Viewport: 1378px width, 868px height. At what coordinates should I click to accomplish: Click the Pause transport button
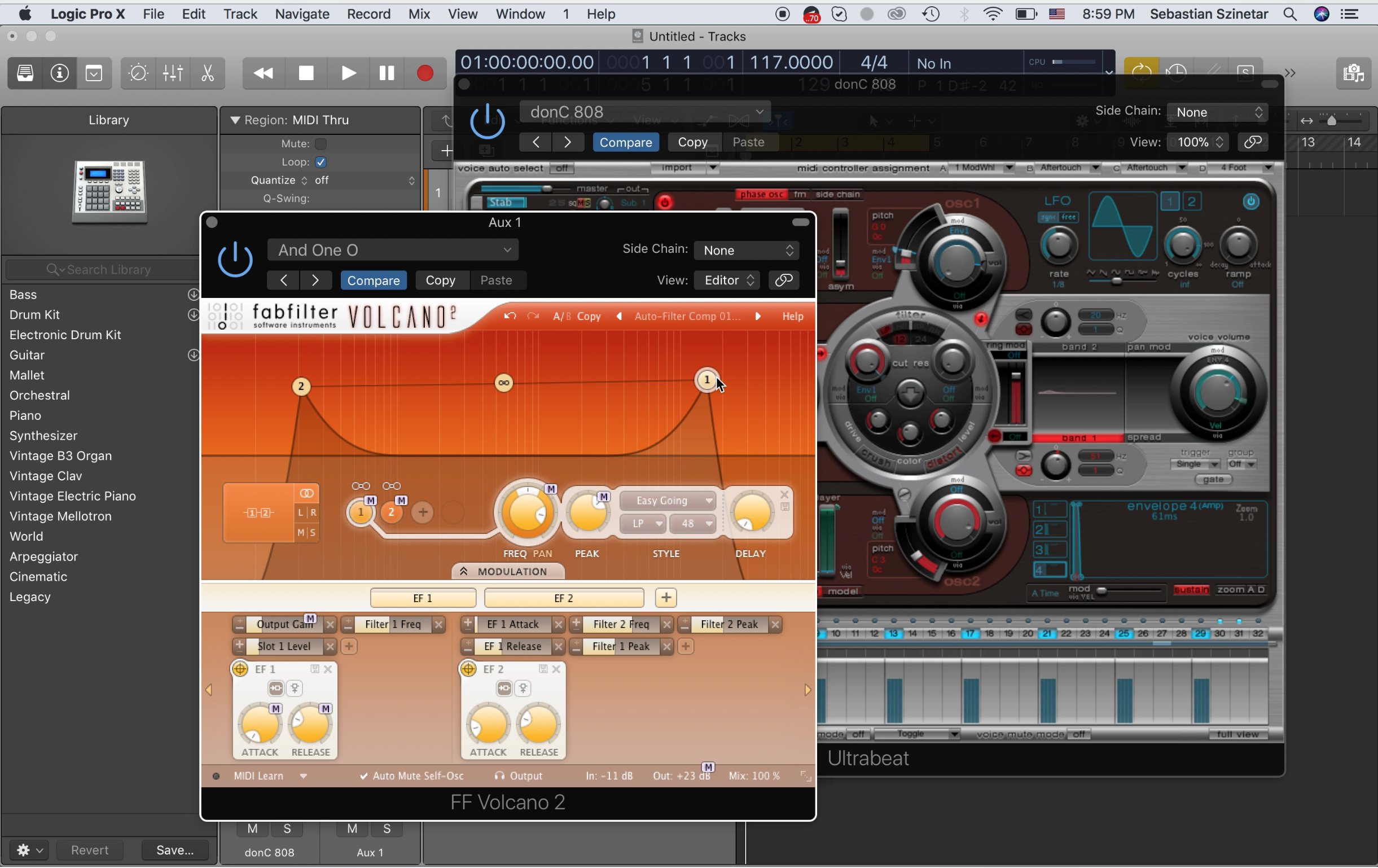(x=387, y=73)
